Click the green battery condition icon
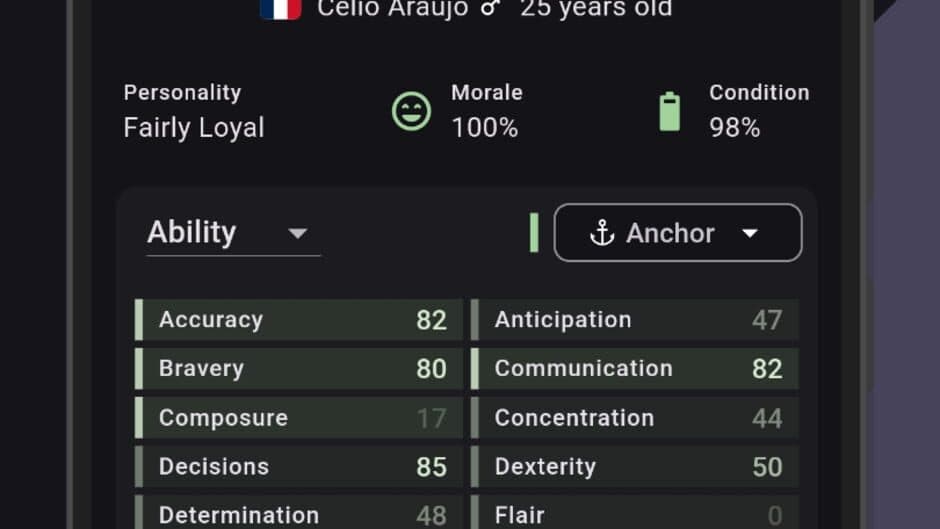 pyautogui.click(x=669, y=111)
